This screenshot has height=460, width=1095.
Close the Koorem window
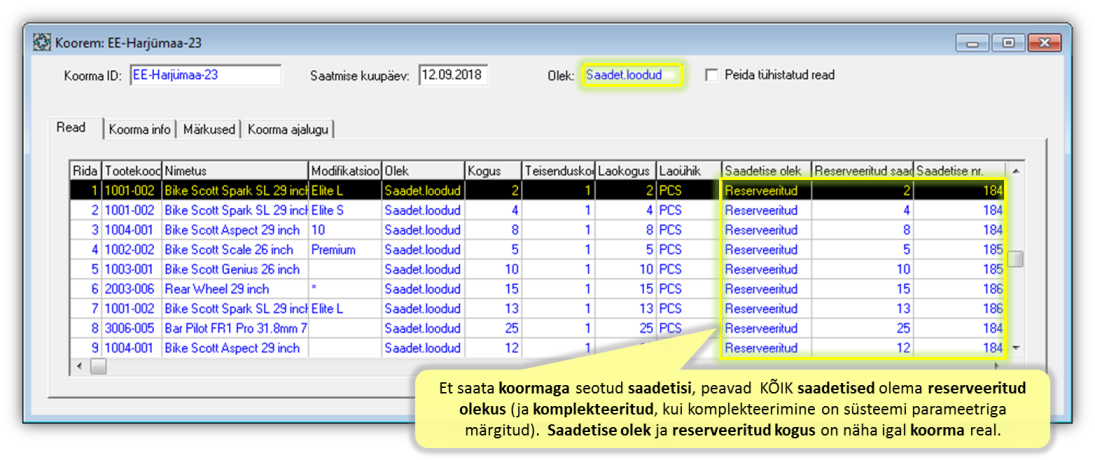[x=1044, y=43]
